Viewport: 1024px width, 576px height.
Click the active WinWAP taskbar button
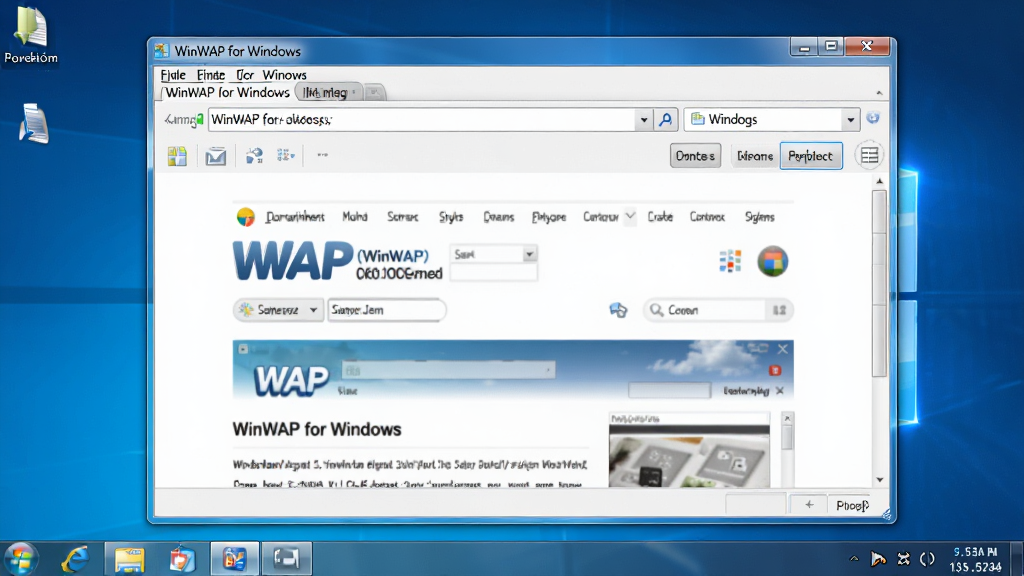[x=234, y=559]
